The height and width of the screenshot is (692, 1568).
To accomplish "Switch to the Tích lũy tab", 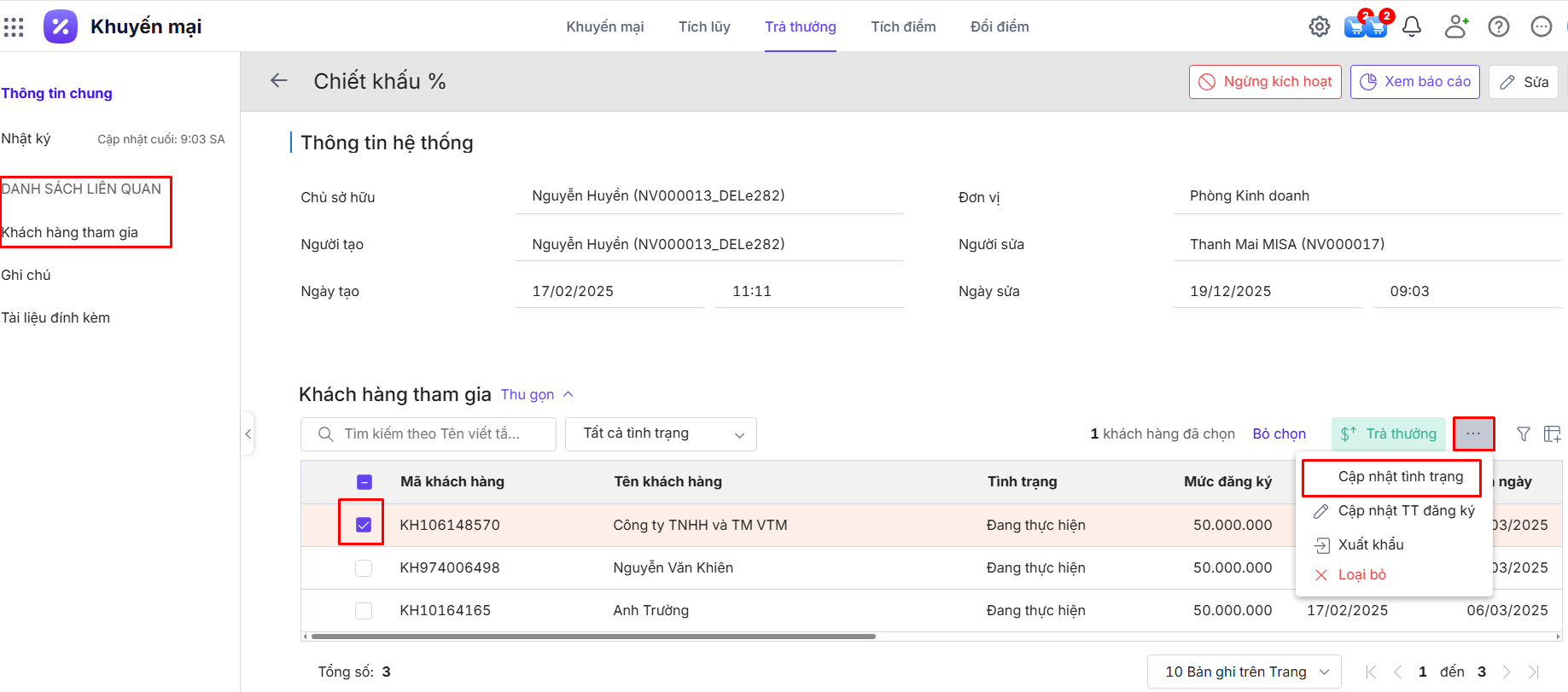I will (704, 27).
